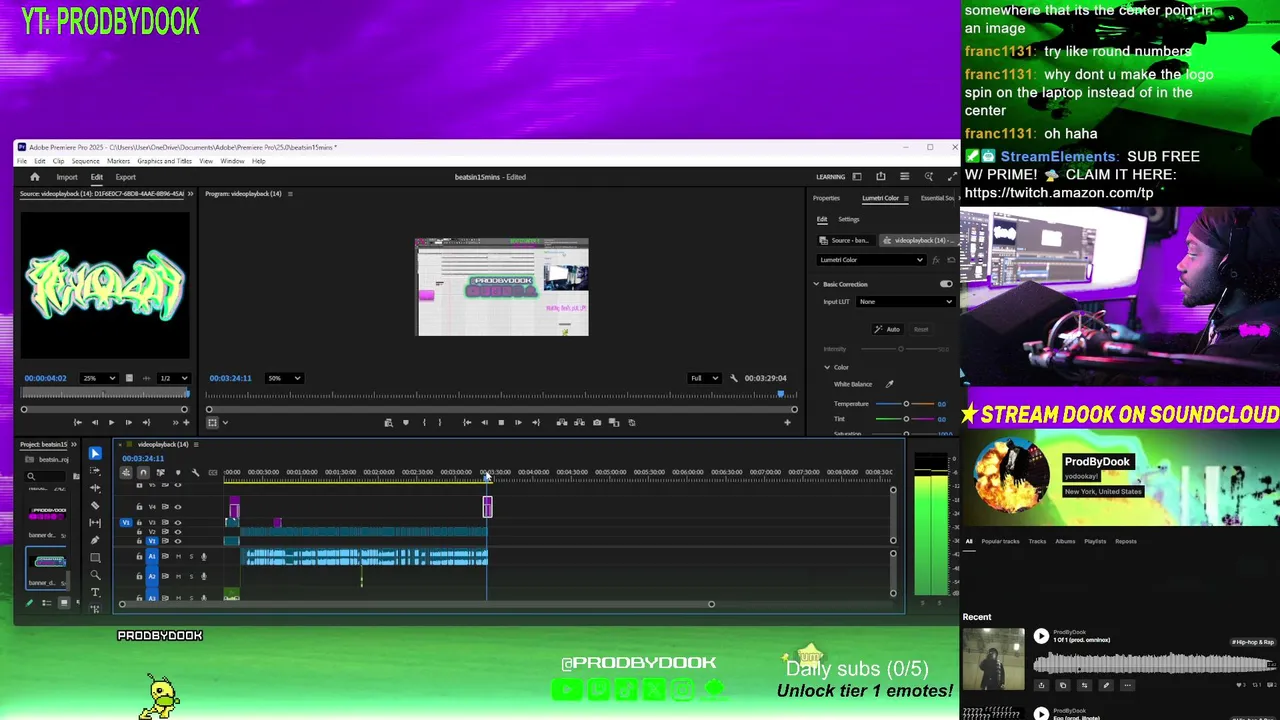This screenshot has height=720, width=1280.
Task: Select the Type tool
Action: click(95, 592)
